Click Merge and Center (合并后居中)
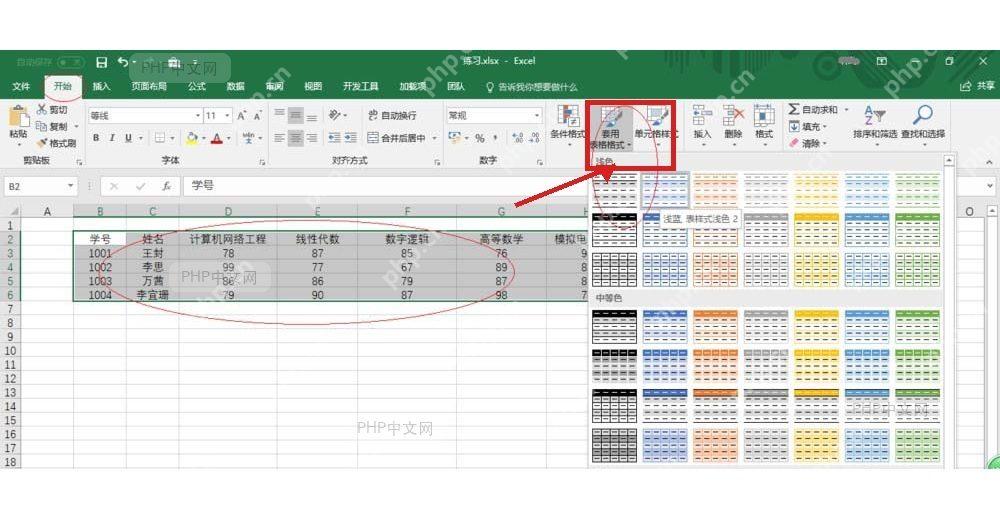The height and width of the screenshot is (520, 1000). tap(397, 137)
